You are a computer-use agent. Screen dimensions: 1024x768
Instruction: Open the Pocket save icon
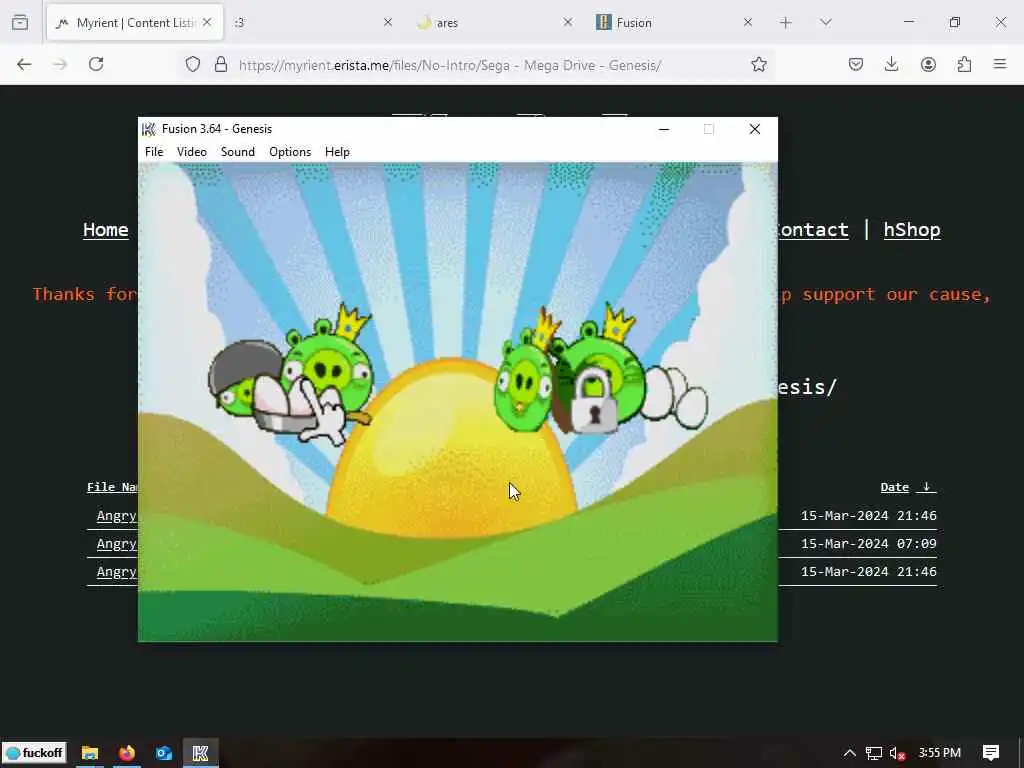(856, 64)
